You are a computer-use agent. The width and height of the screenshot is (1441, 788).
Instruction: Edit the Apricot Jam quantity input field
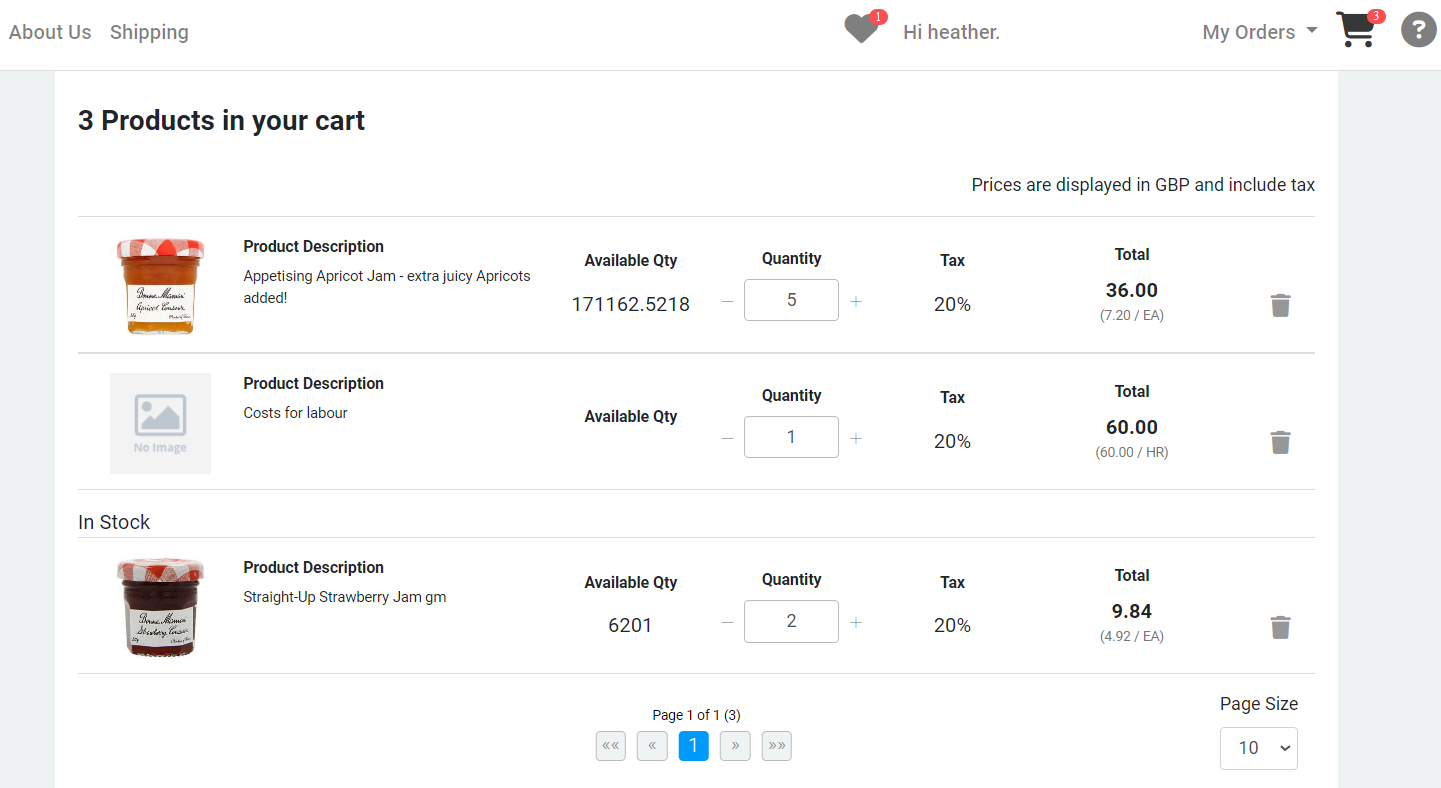tap(791, 300)
